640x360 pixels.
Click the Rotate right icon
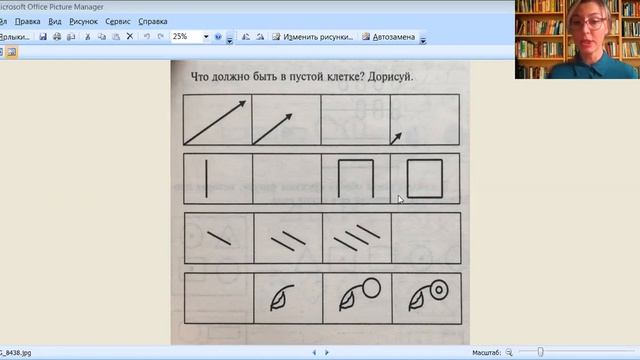tap(260, 37)
